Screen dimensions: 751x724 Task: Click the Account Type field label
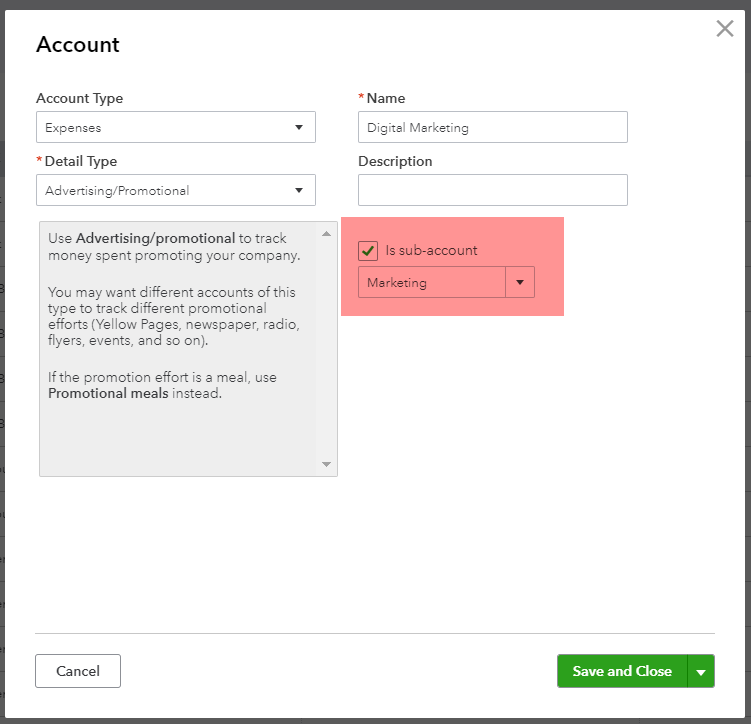80,98
